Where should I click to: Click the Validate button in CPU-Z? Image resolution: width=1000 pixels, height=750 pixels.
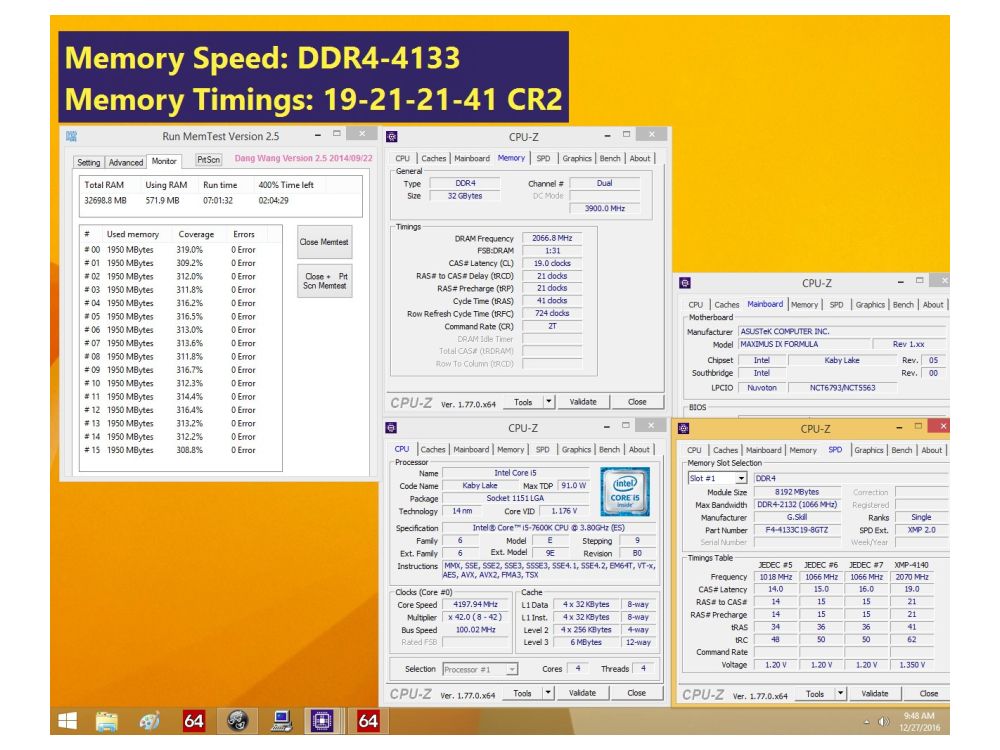(x=583, y=401)
